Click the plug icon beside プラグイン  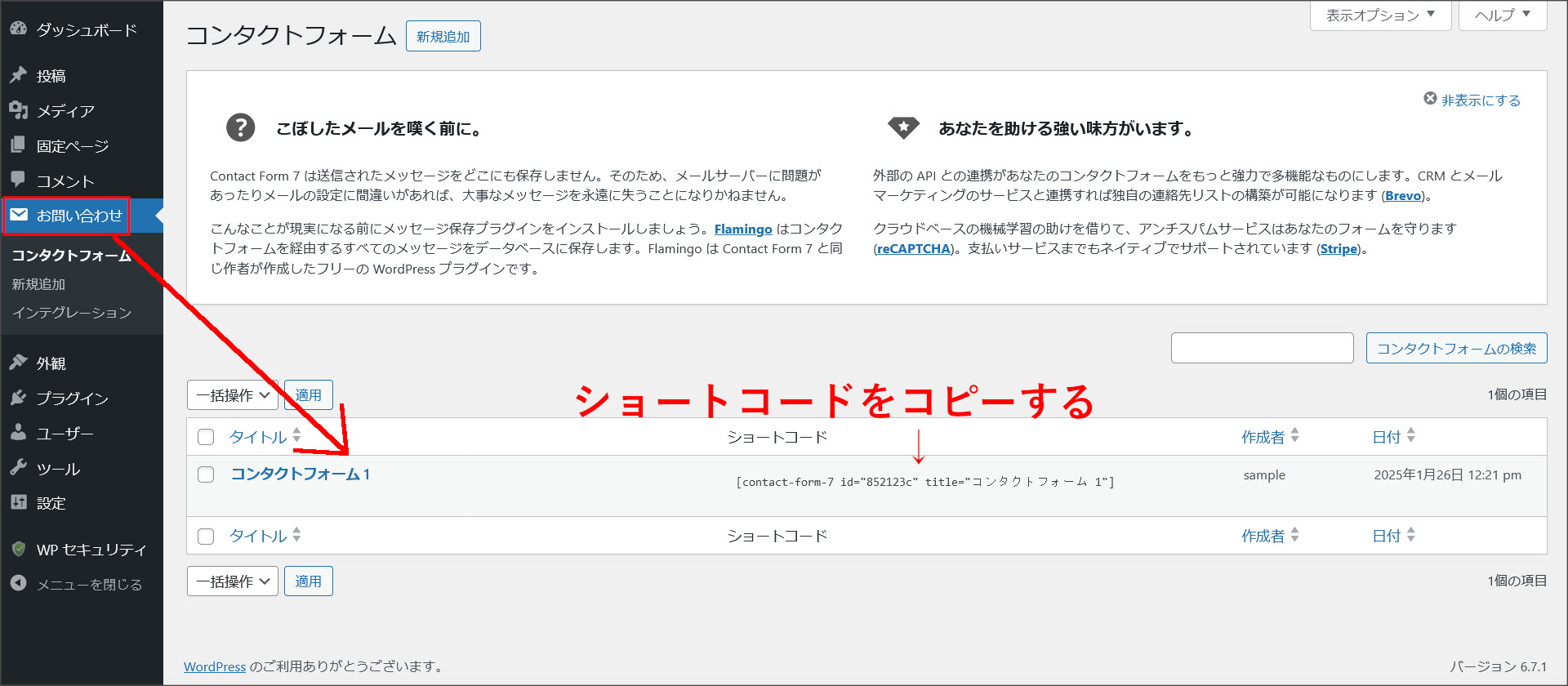pos(18,398)
